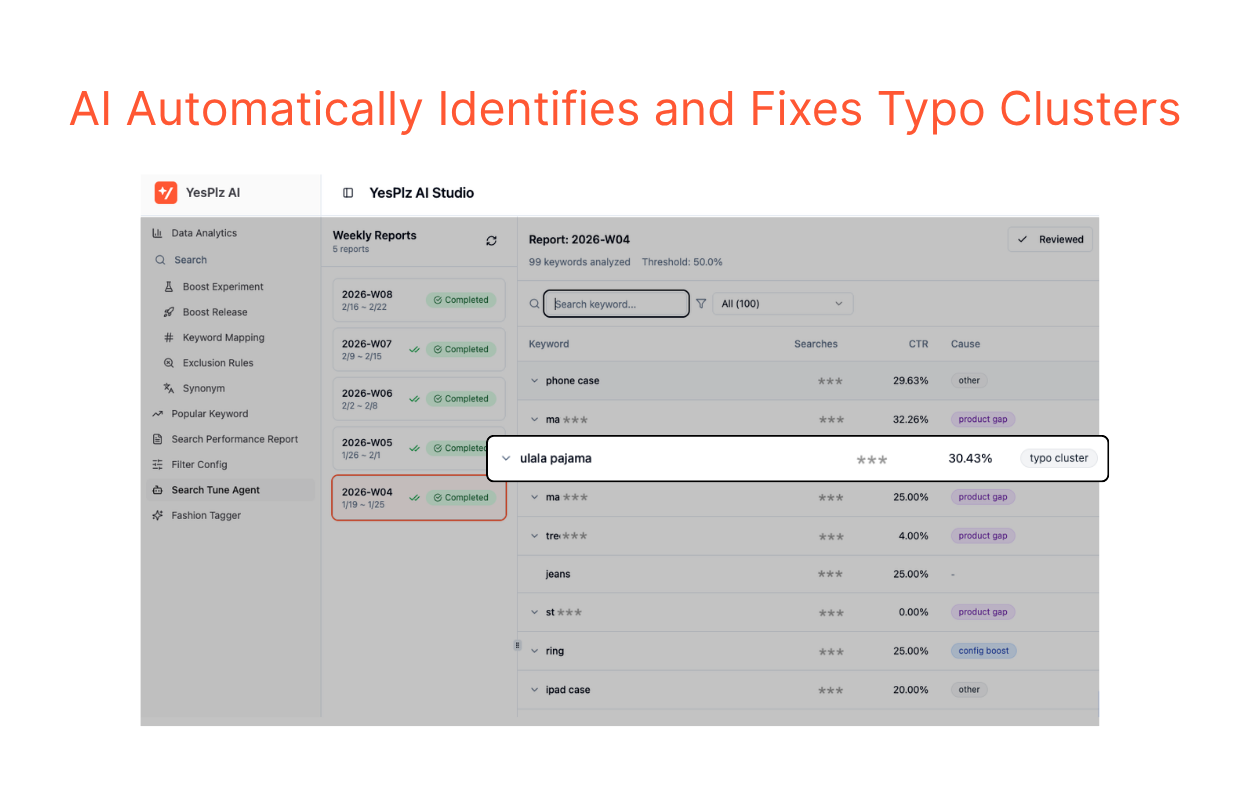This screenshot has height=807, width=1250.
Task: Click the Keyword column header
Action: 549,344
